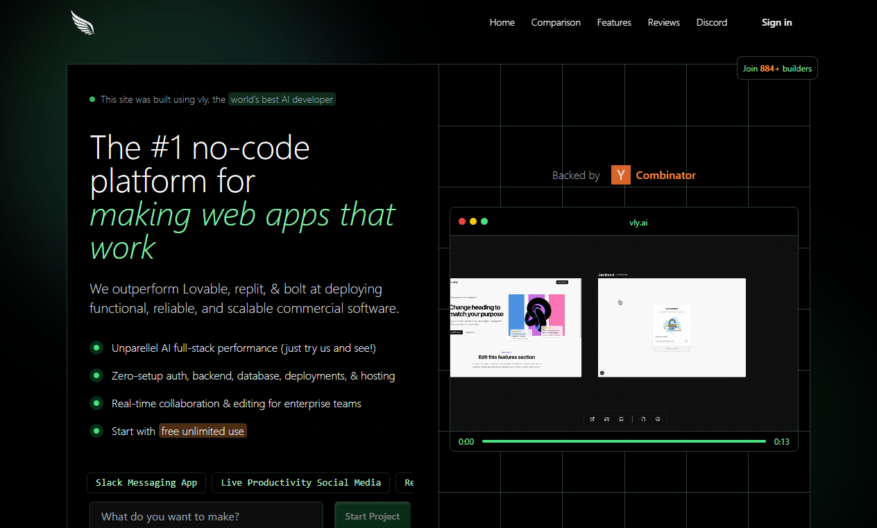
Task: Open the dashboard login thumbnail preview
Action: [x=672, y=327]
